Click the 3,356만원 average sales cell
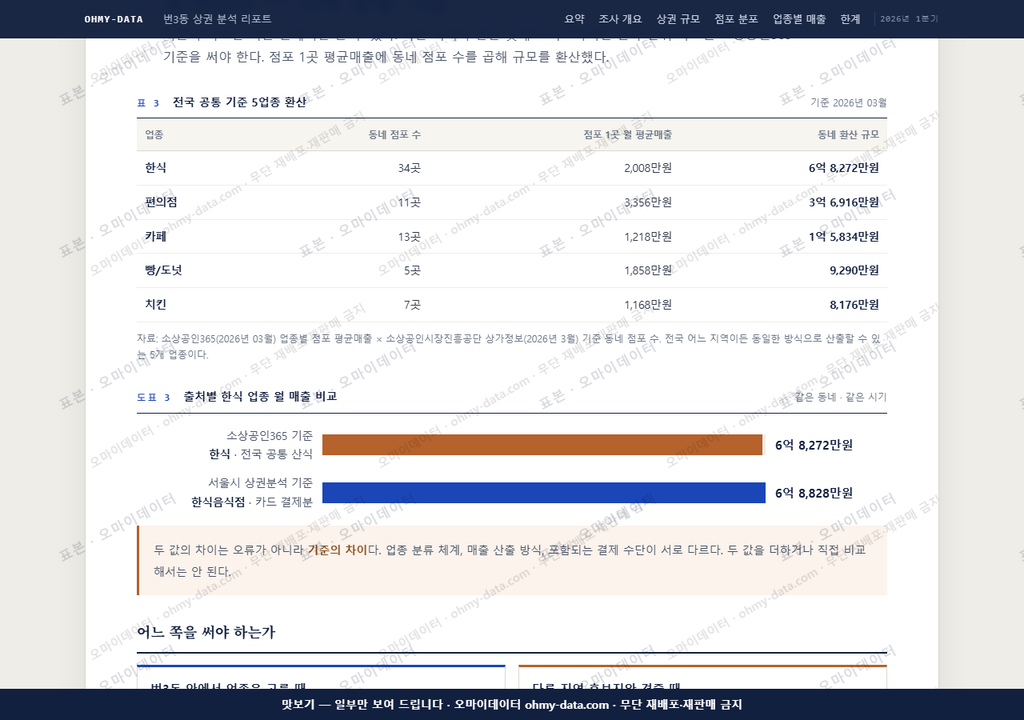 [647, 202]
